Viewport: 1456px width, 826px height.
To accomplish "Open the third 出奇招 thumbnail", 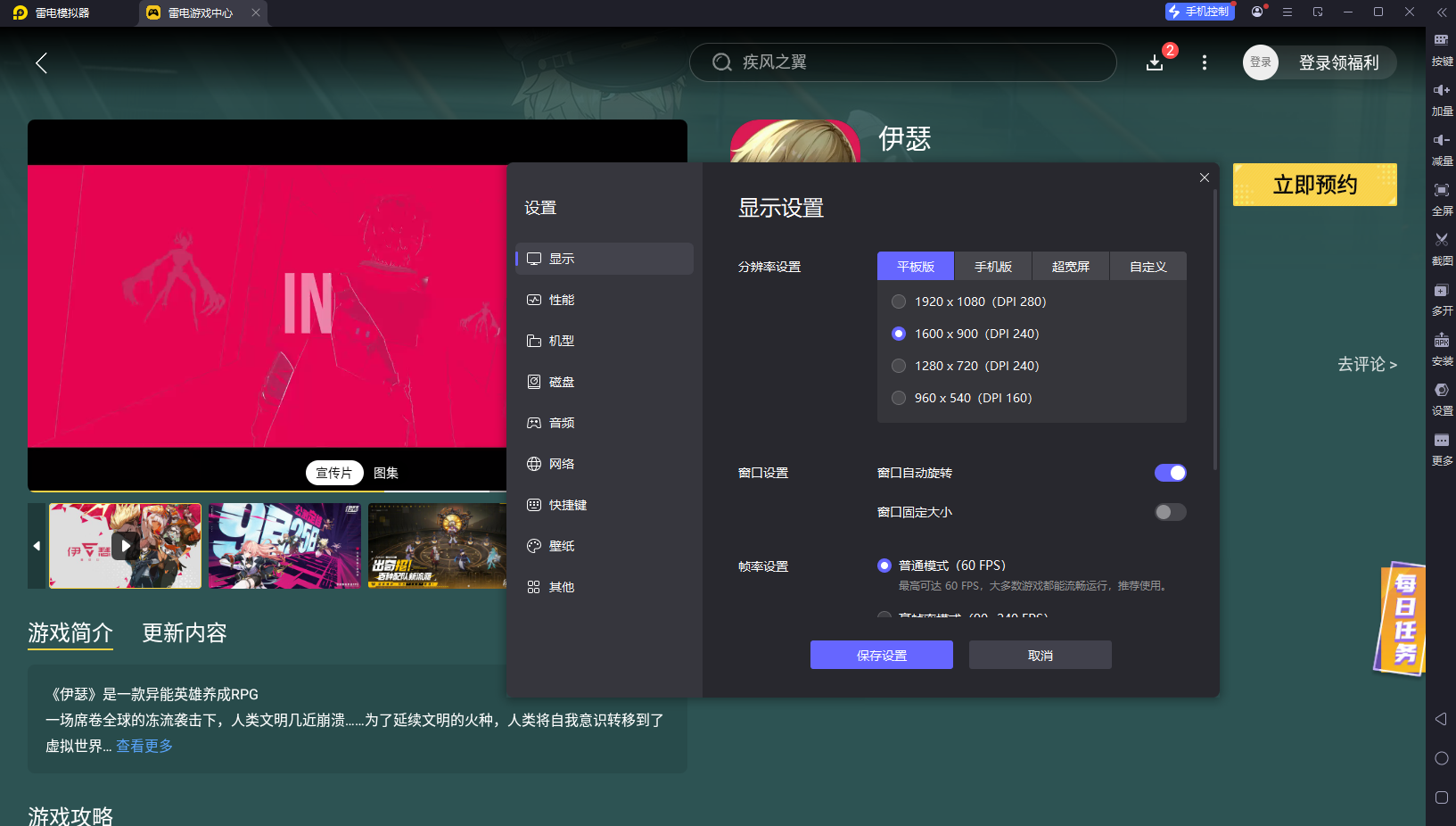I will 437,546.
